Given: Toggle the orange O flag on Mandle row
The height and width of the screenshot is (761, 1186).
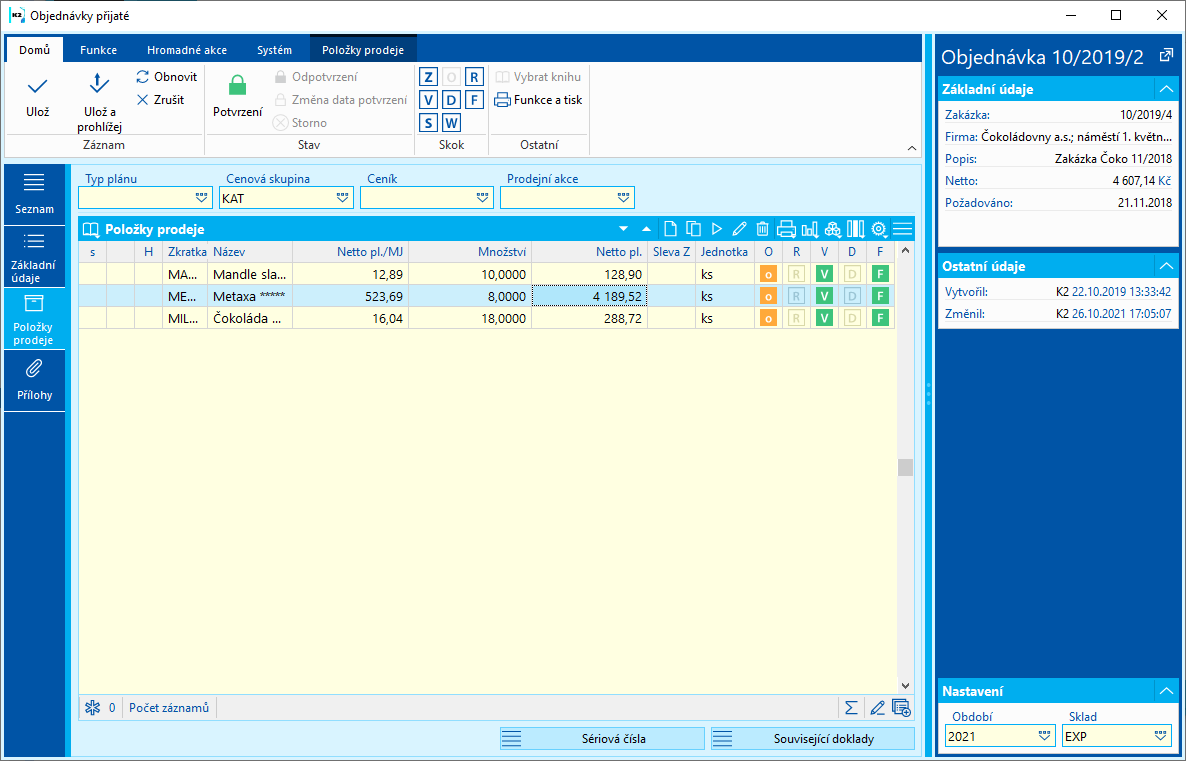Looking at the screenshot, I should point(768,274).
